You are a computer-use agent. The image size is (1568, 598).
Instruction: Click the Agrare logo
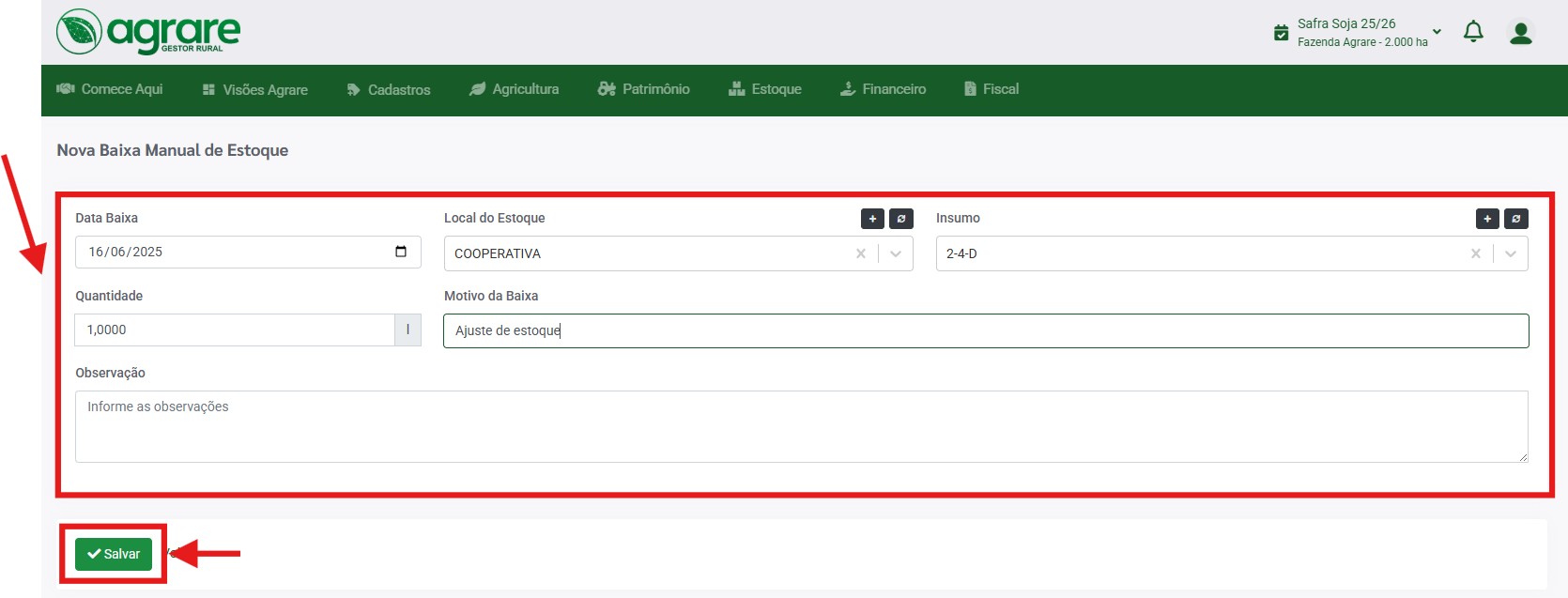coord(148,32)
